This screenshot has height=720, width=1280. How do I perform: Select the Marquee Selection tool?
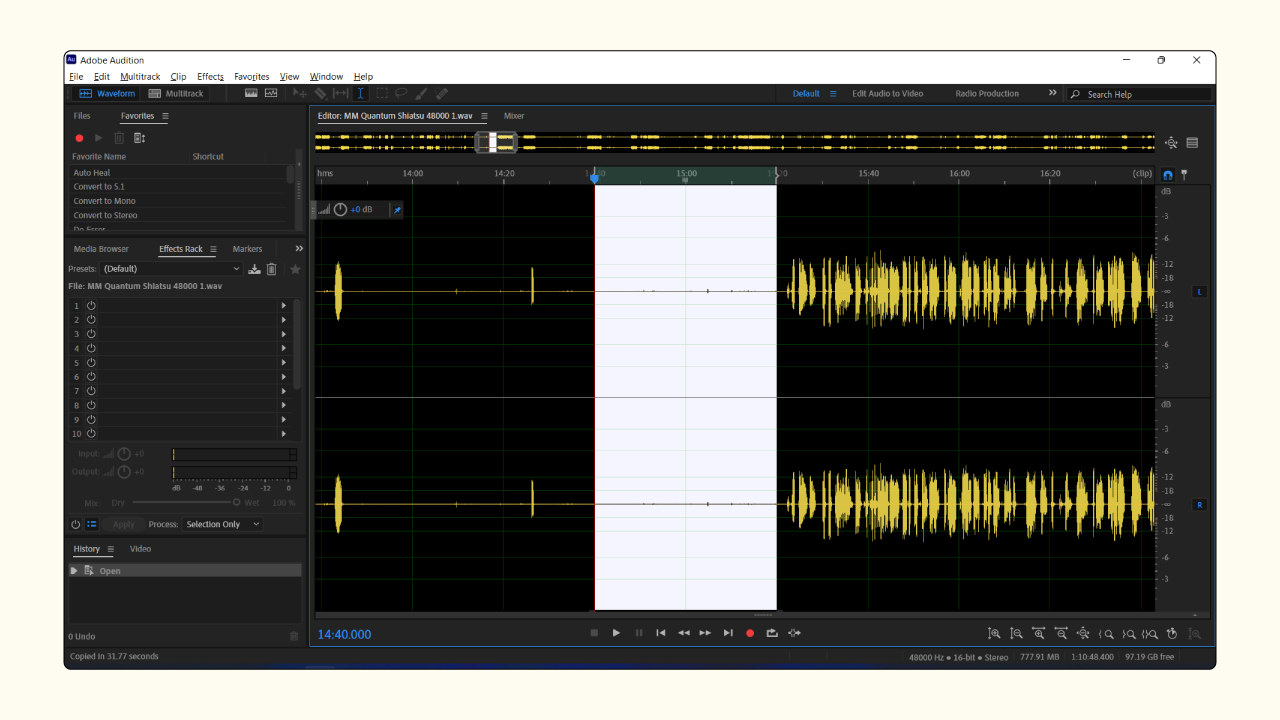(382, 93)
